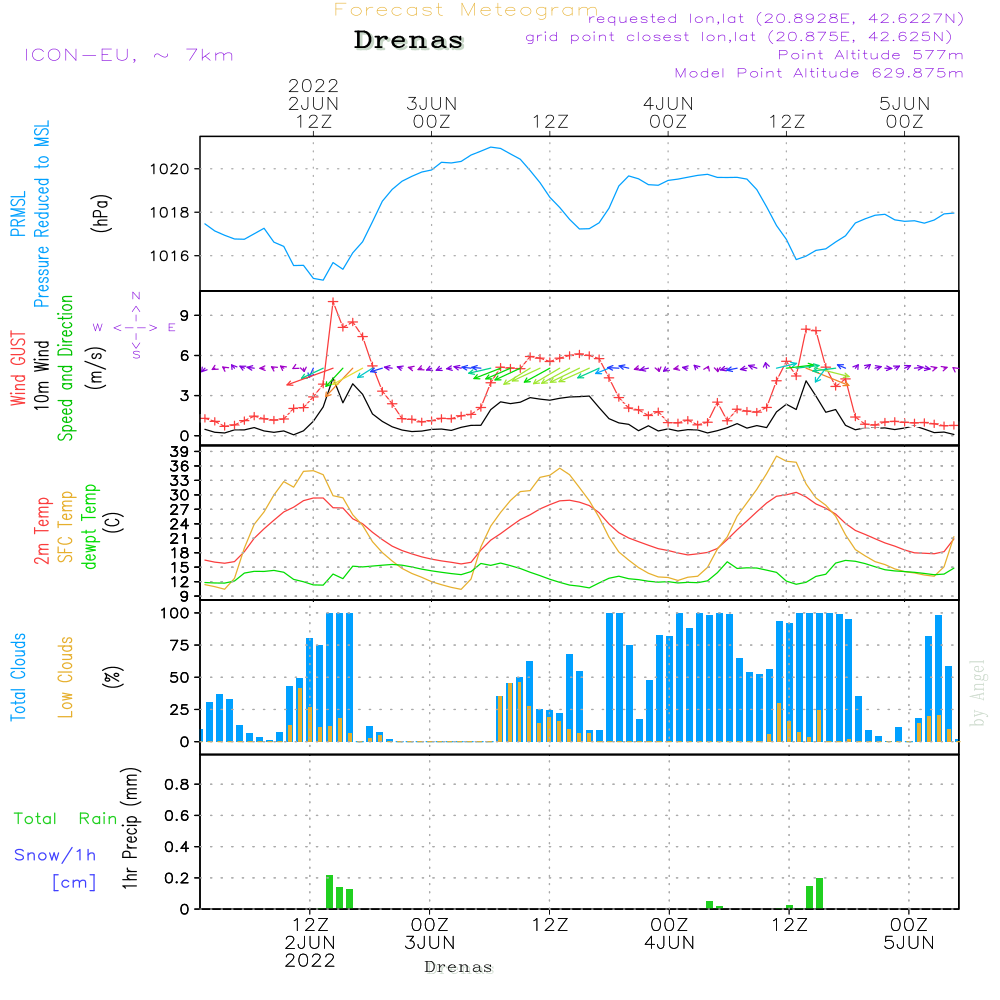Click the 'Snow/1h' legend label

(55, 855)
